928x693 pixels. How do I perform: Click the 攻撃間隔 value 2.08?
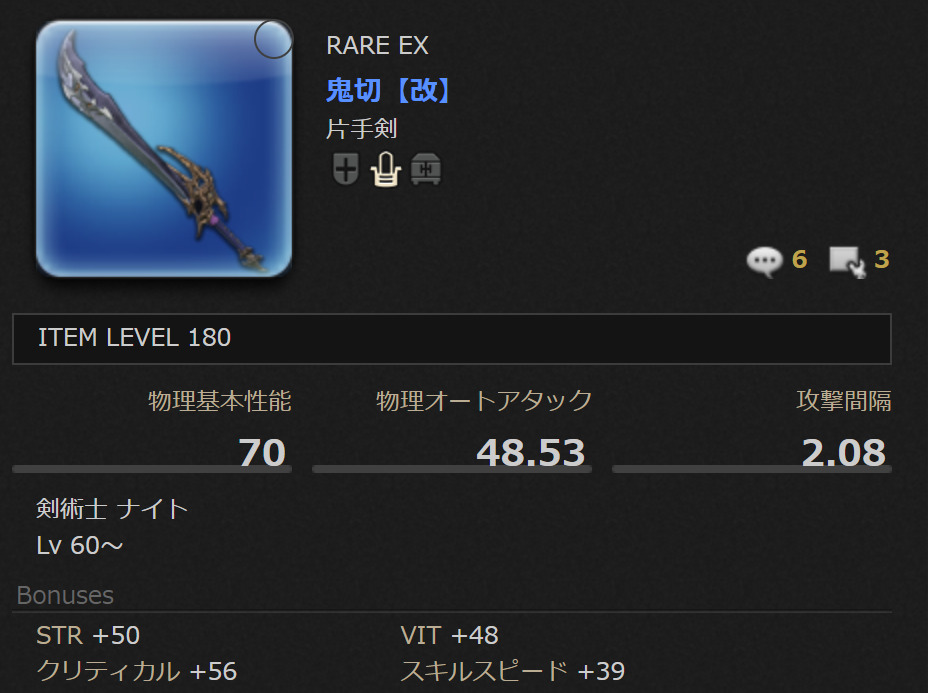(844, 452)
